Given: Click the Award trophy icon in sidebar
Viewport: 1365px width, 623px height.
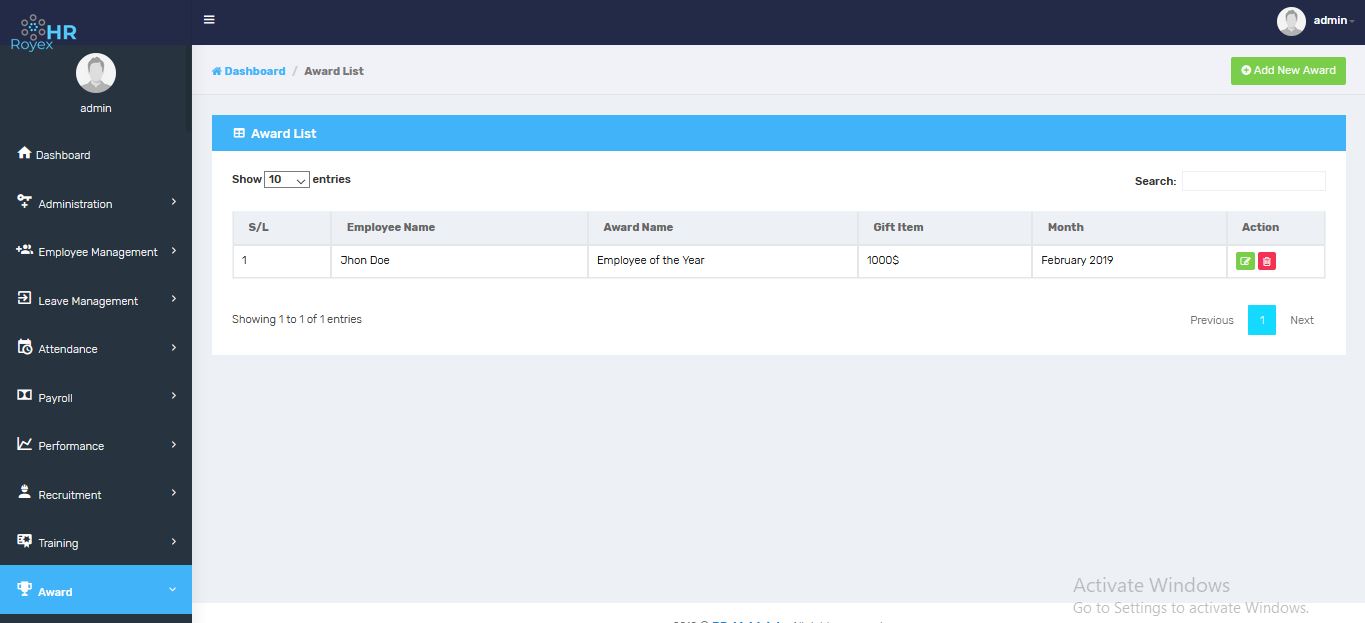Looking at the screenshot, I should 25,590.
